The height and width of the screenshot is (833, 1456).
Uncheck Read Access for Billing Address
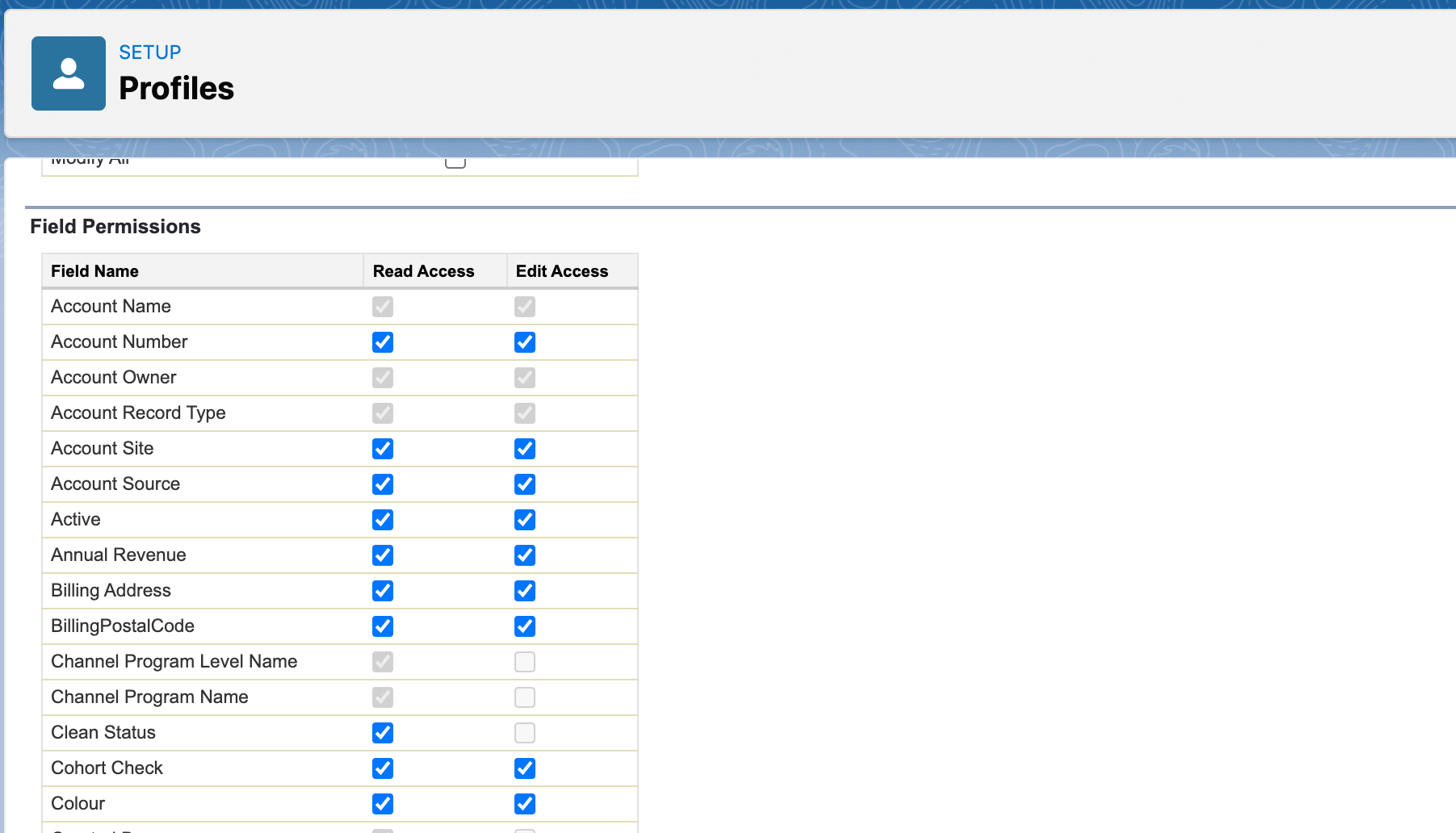coord(382,591)
